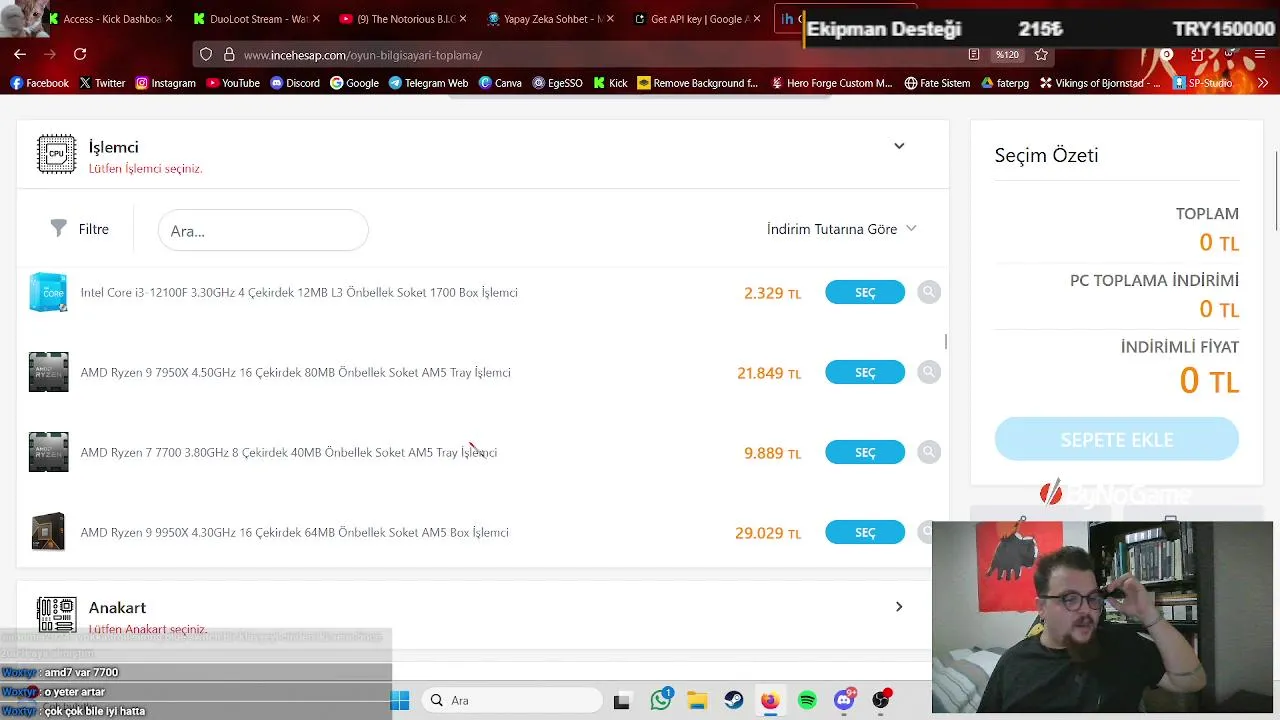Open Twitter bookmark
This screenshot has height=720, width=1280.
(102, 83)
